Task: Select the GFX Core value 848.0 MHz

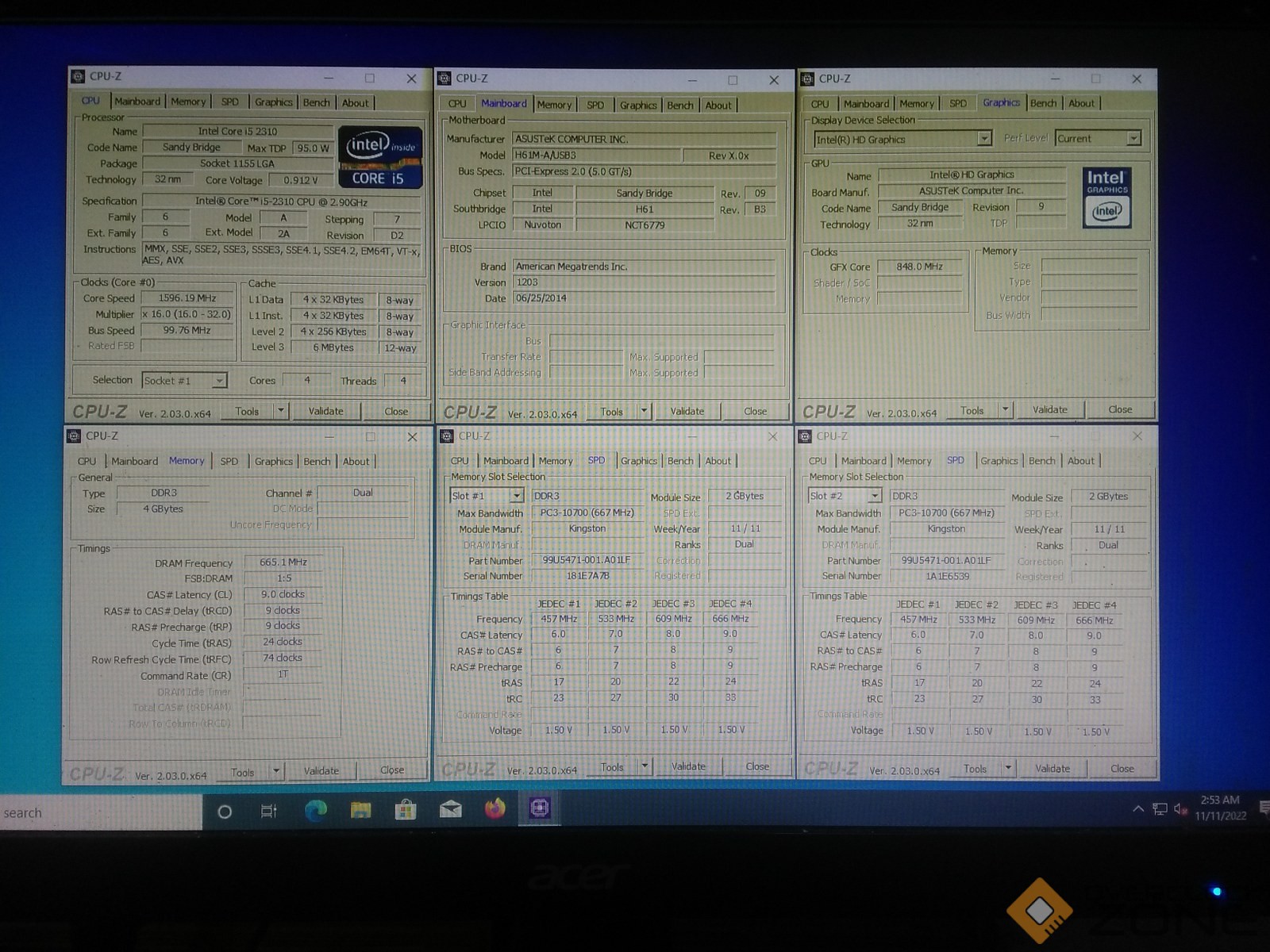Action: click(920, 267)
